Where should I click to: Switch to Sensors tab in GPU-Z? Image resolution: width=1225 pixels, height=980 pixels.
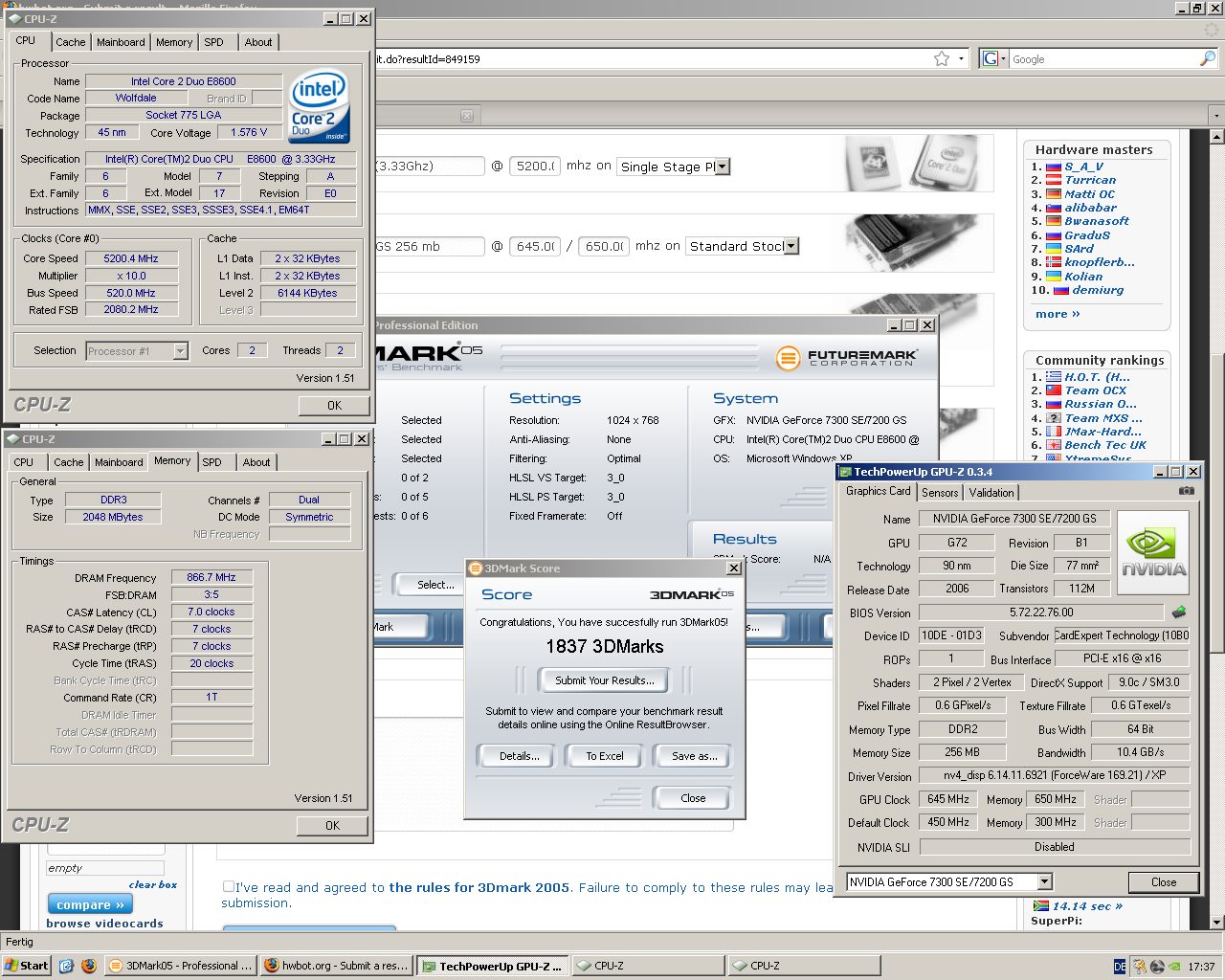click(940, 492)
